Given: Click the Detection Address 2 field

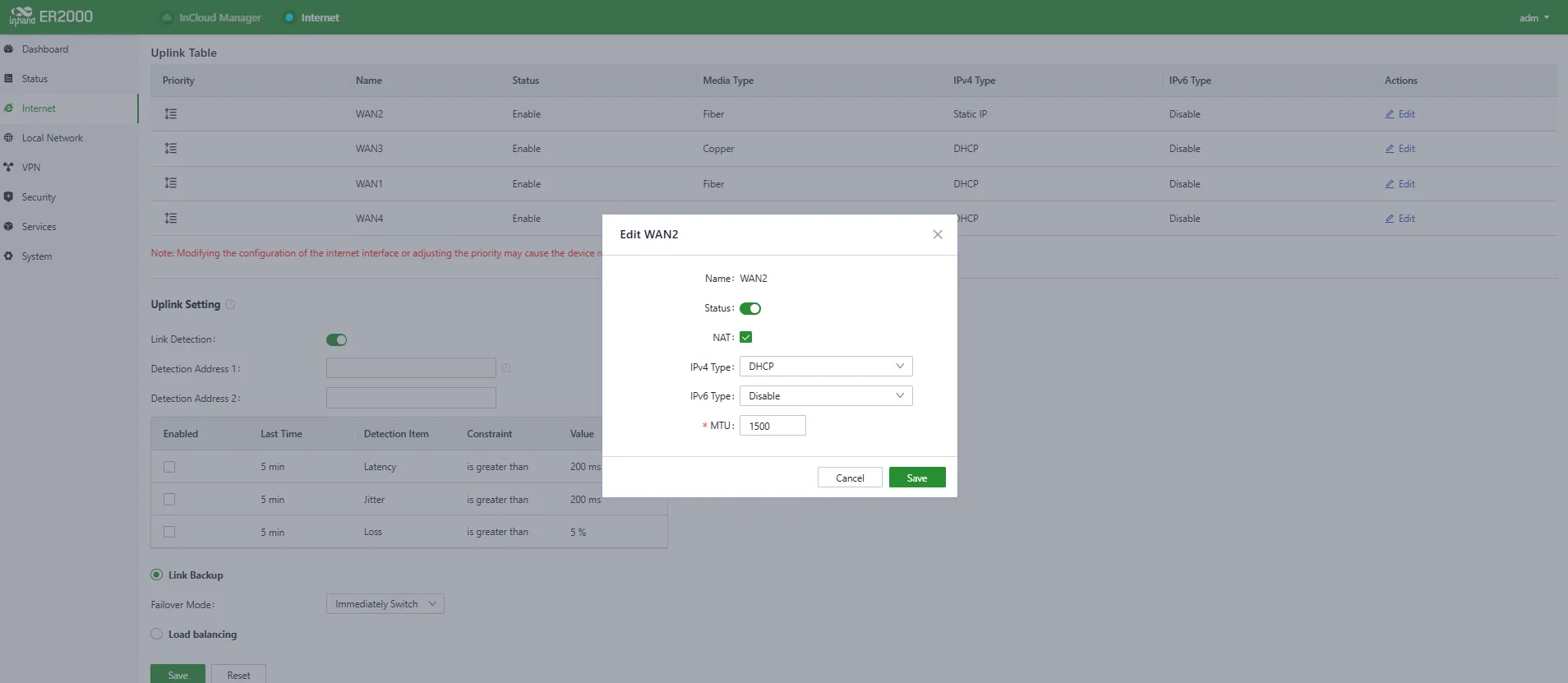Looking at the screenshot, I should [x=411, y=398].
